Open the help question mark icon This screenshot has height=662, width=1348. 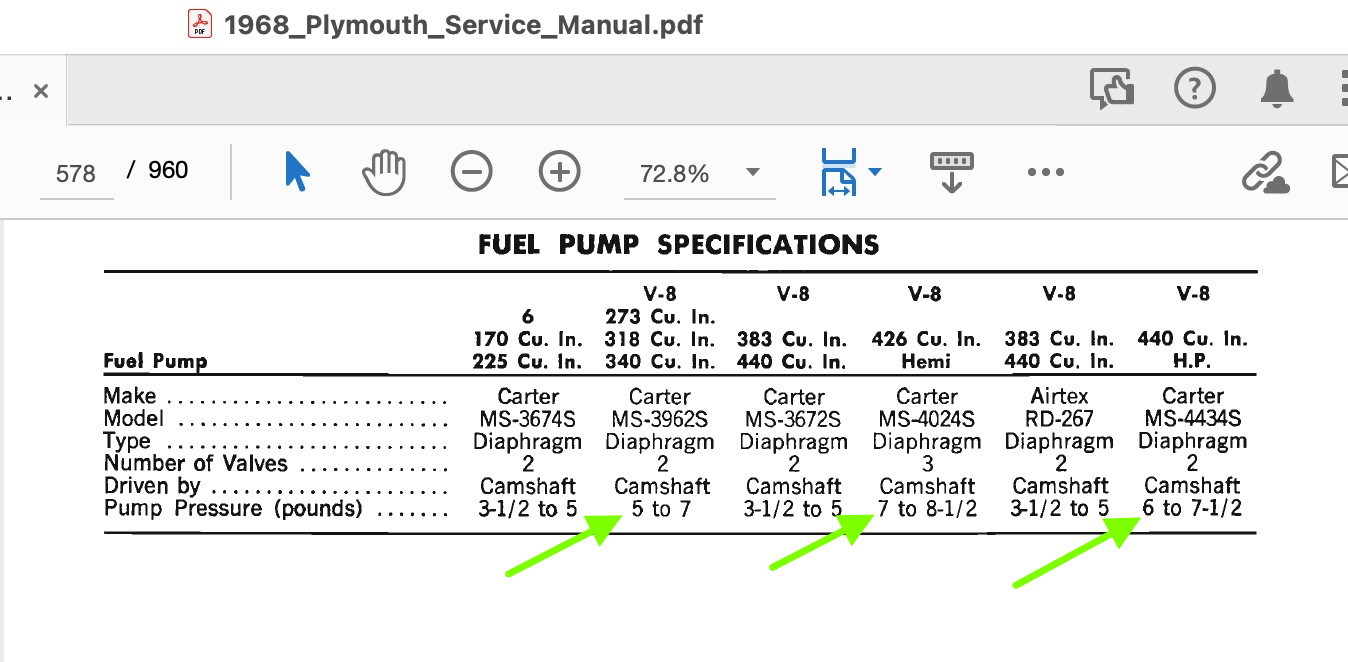[1194, 90]
